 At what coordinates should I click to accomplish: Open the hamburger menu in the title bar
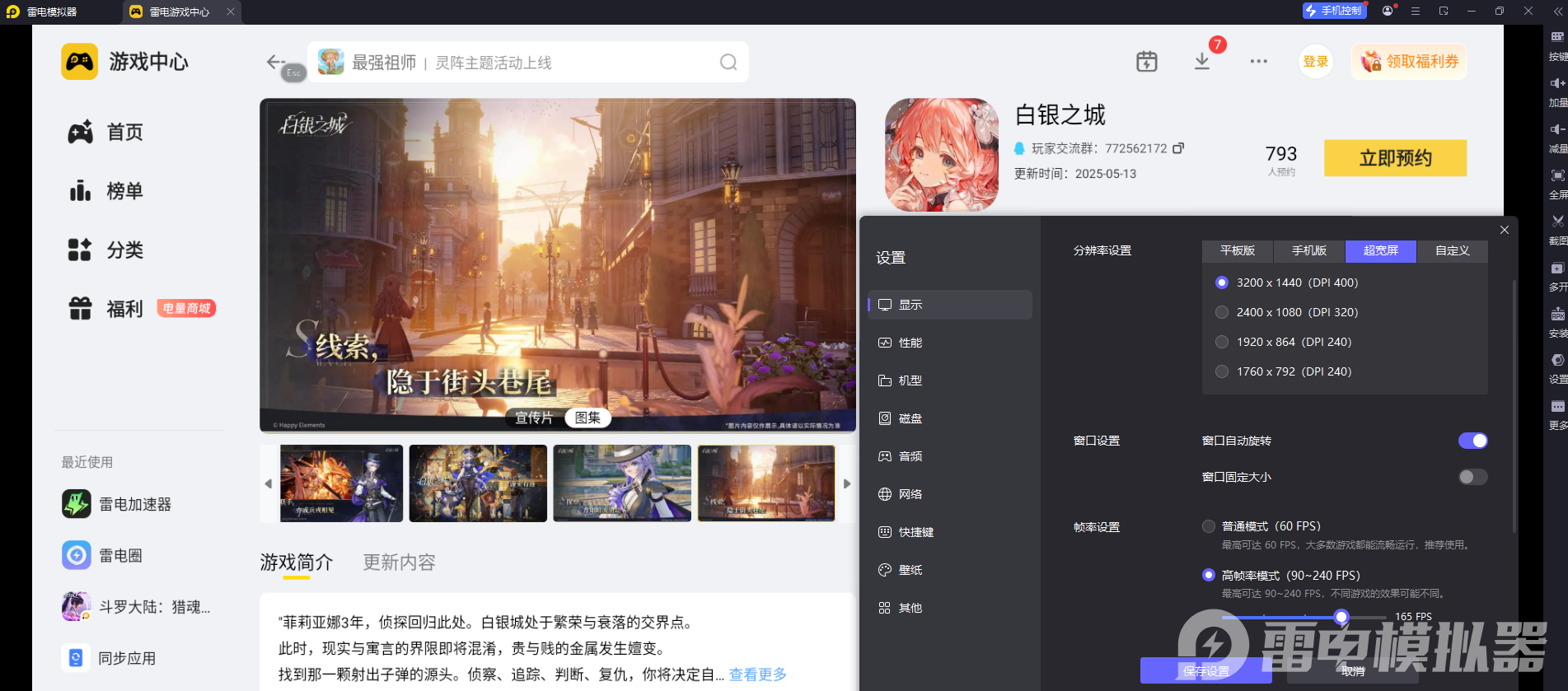1416,11
